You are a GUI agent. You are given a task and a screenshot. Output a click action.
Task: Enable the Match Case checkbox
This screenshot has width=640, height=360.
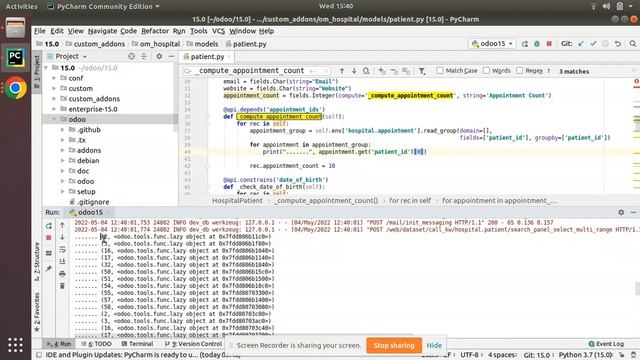point(440,71)
